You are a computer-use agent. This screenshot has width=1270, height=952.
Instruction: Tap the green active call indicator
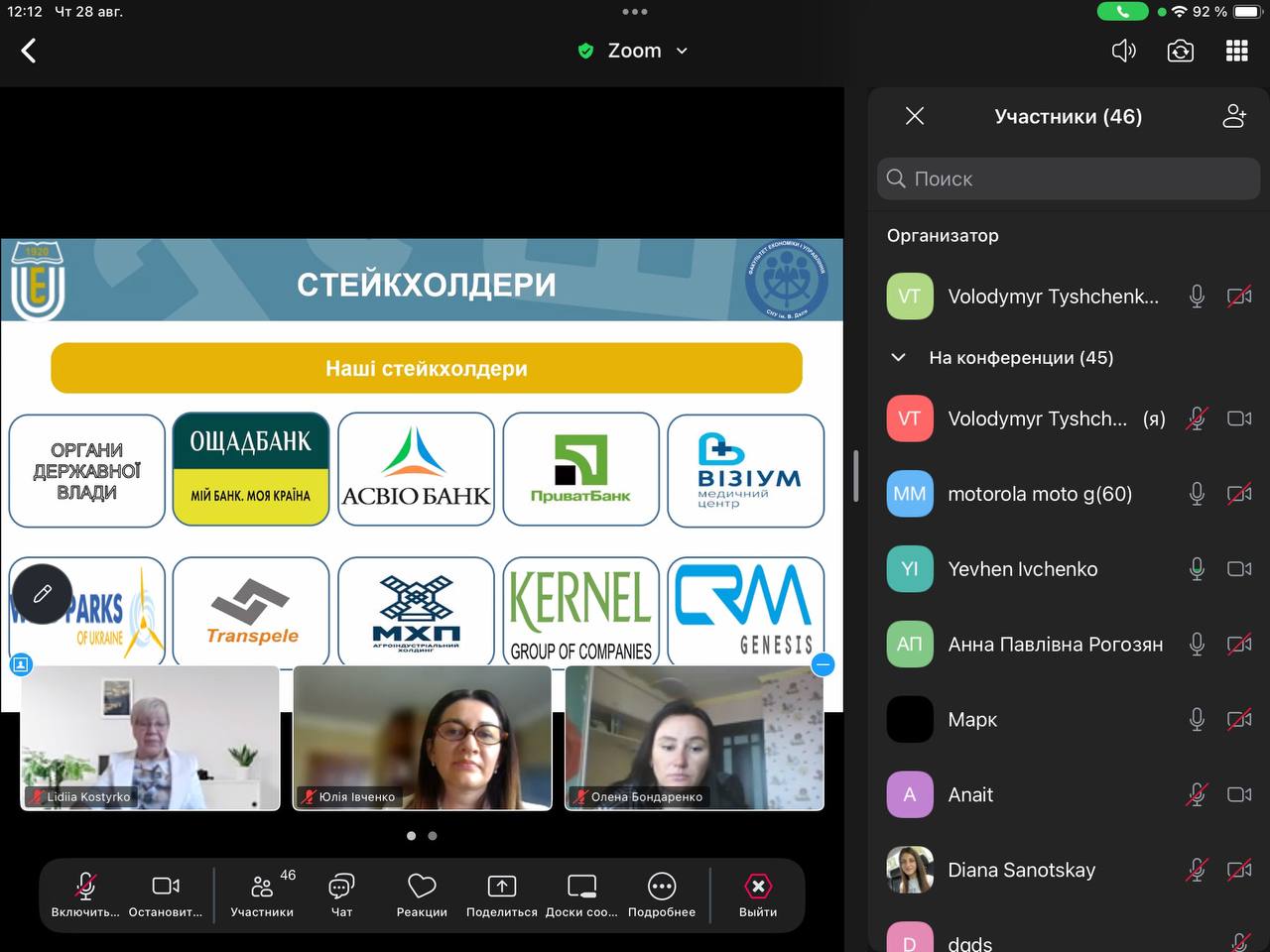1122,12
